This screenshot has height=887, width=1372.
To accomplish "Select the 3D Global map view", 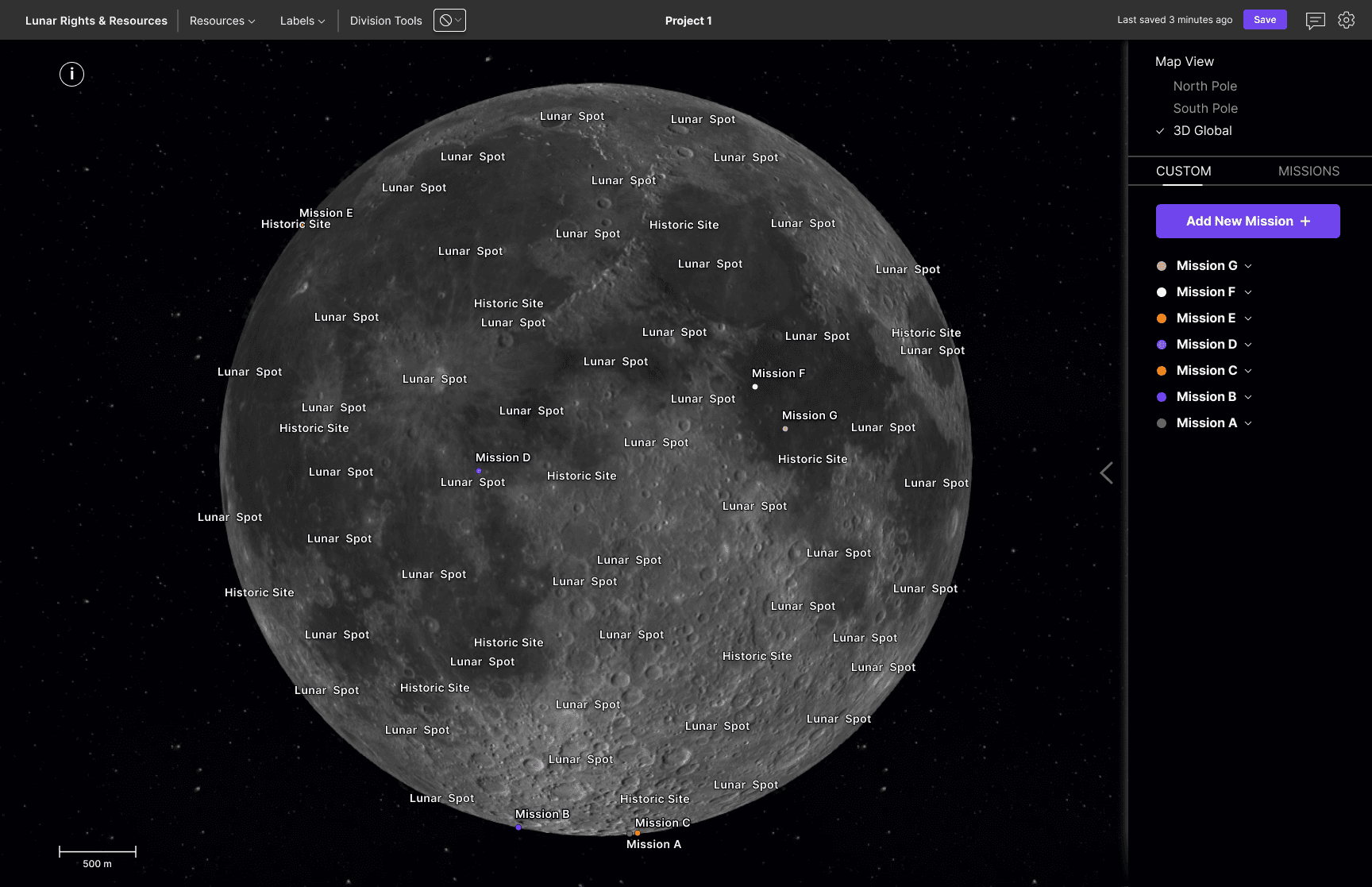I will coord(1202,130).
